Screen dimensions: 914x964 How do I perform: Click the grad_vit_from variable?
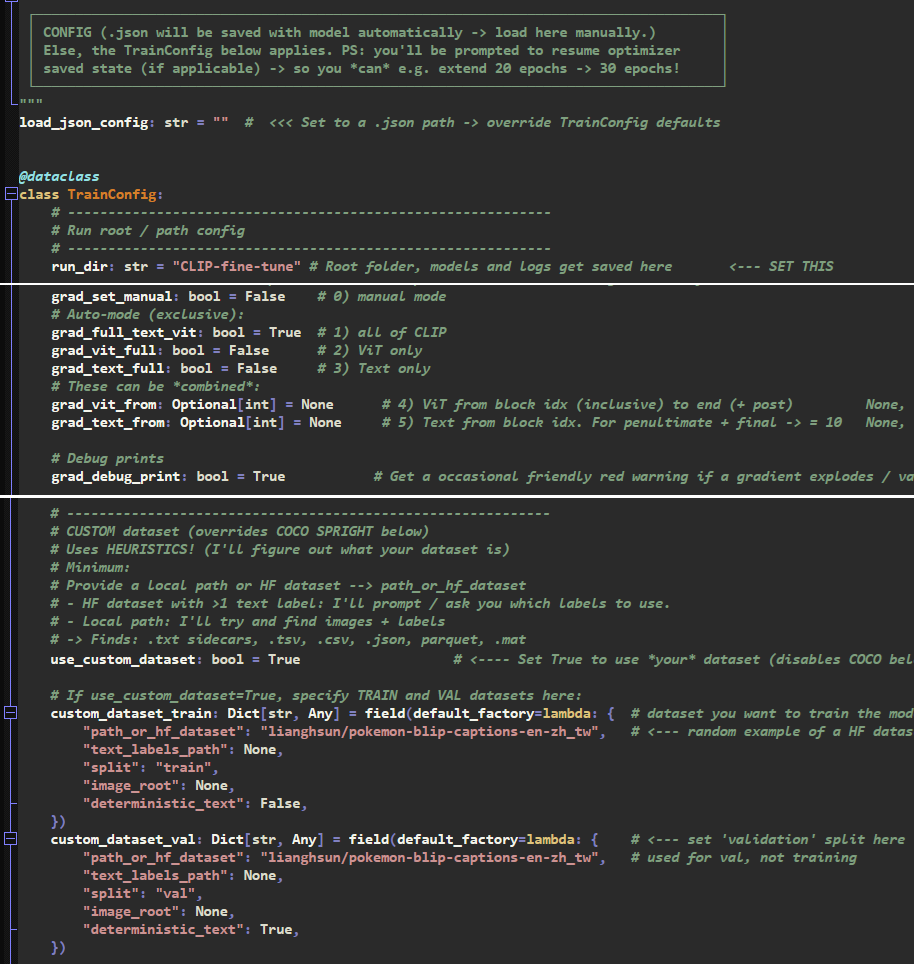104,405
